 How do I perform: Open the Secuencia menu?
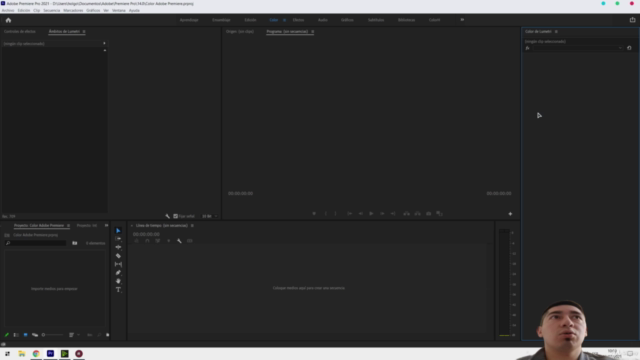point(52,11)
